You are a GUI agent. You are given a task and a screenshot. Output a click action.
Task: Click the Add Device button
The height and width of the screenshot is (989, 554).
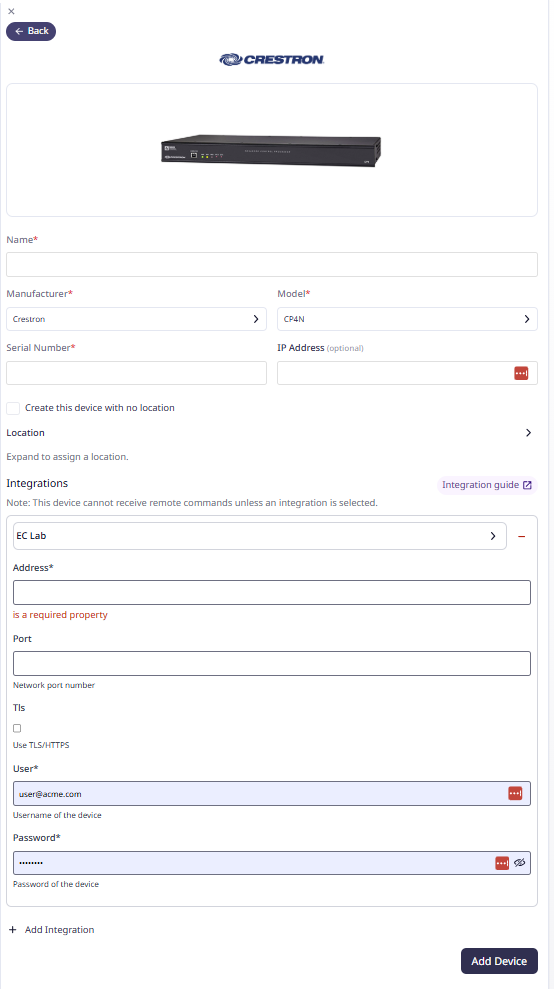tap(499, 961)
